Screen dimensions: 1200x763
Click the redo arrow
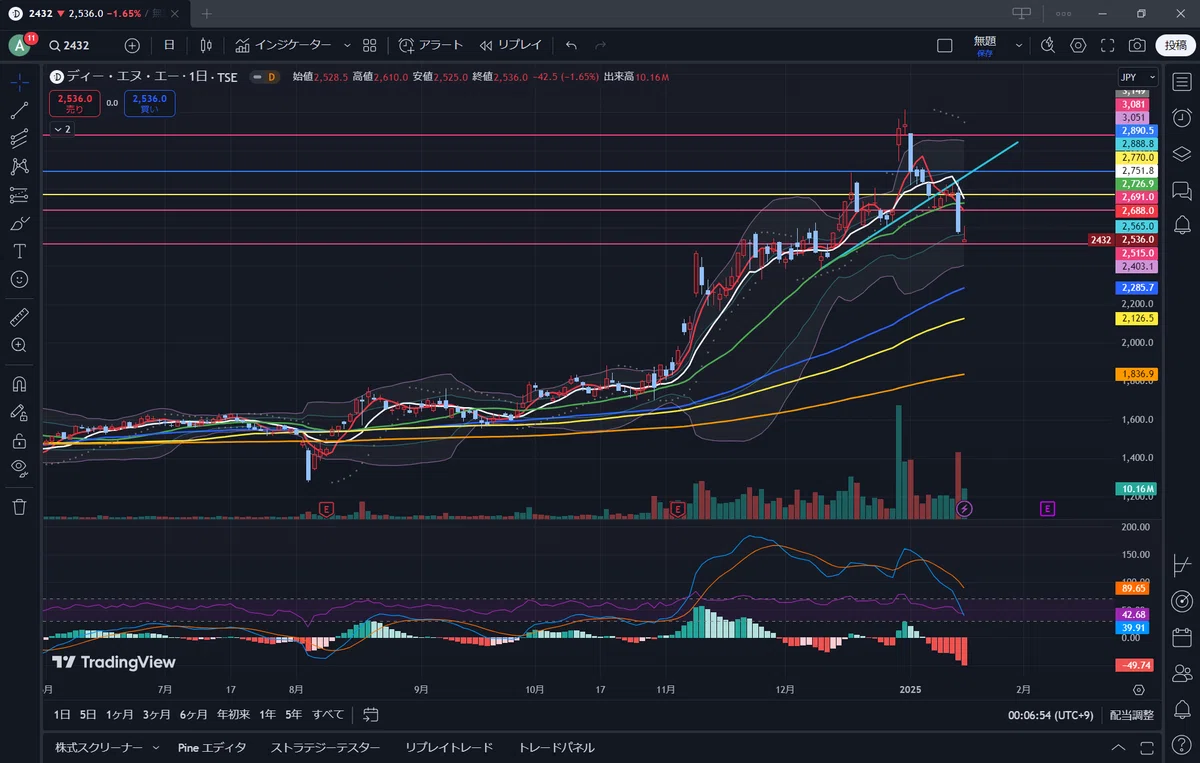pyautogui.click(x=600, y=45)
